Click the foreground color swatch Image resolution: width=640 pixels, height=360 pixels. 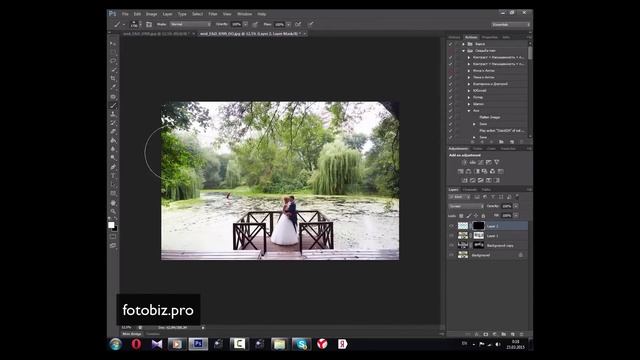click(x=111, y=225)
